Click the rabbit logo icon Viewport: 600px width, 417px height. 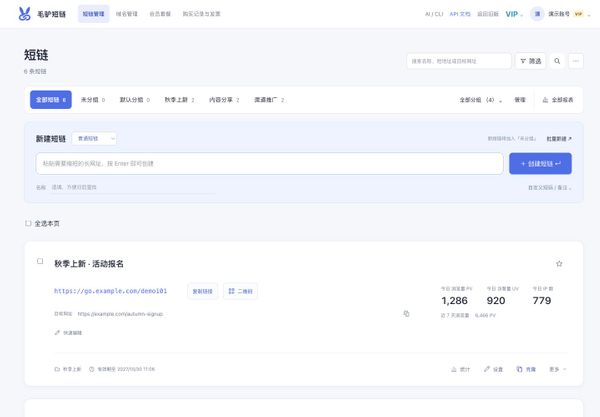click(x=24, y=14)
